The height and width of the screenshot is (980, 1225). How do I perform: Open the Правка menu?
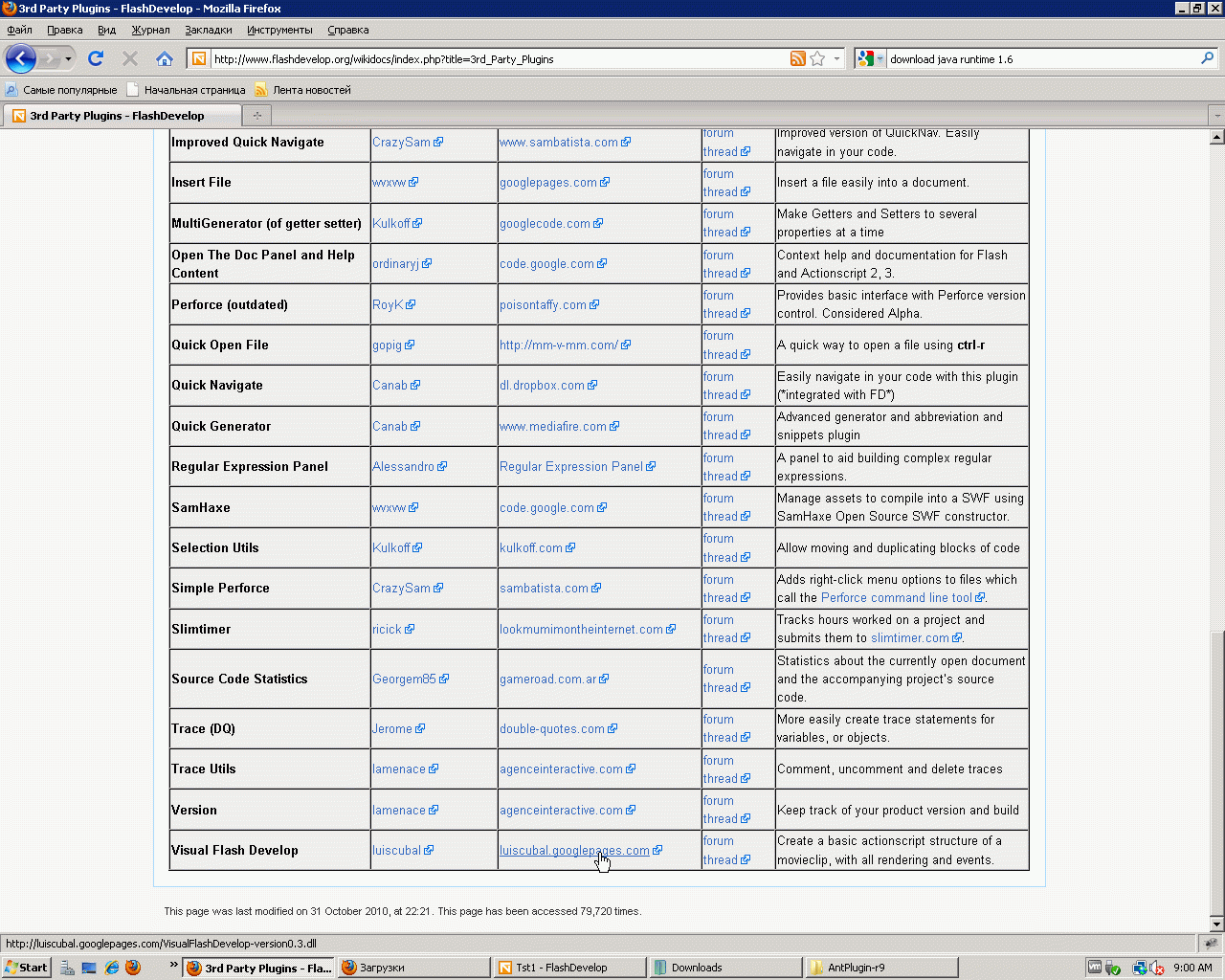(x=65, y=30)
